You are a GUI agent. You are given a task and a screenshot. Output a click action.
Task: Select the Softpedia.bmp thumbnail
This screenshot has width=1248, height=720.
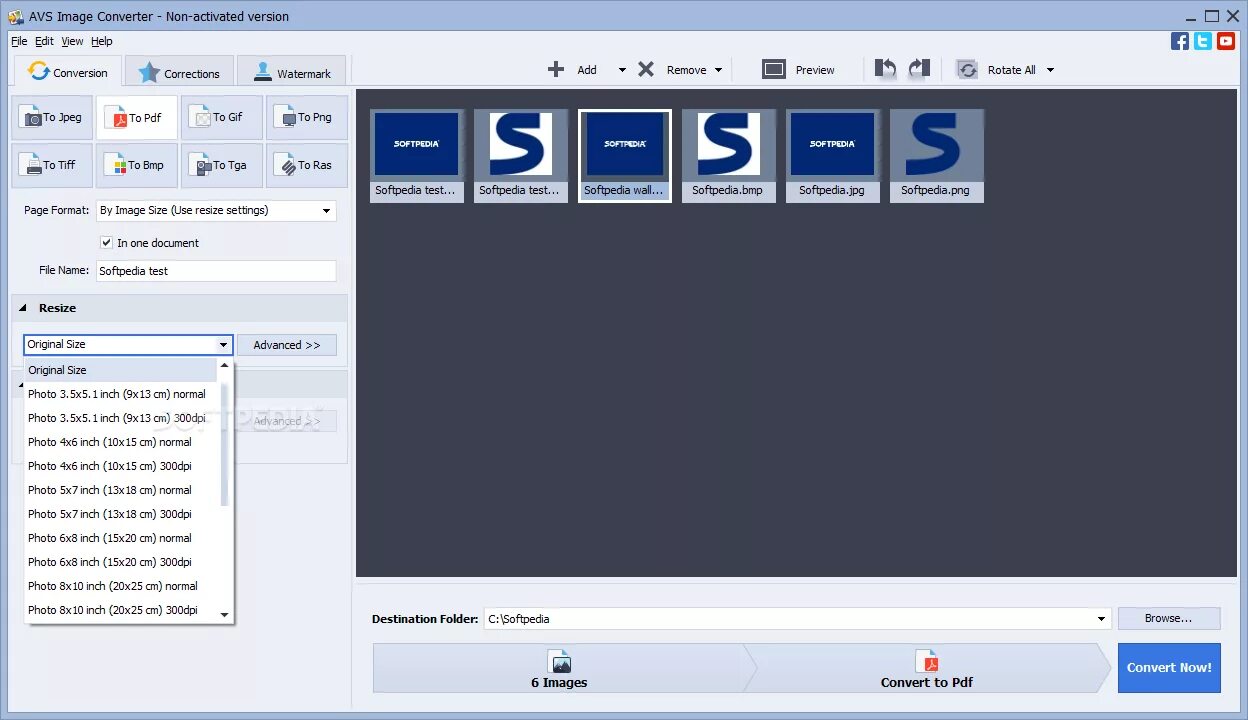pyautogui.click(x=729, y=156)
